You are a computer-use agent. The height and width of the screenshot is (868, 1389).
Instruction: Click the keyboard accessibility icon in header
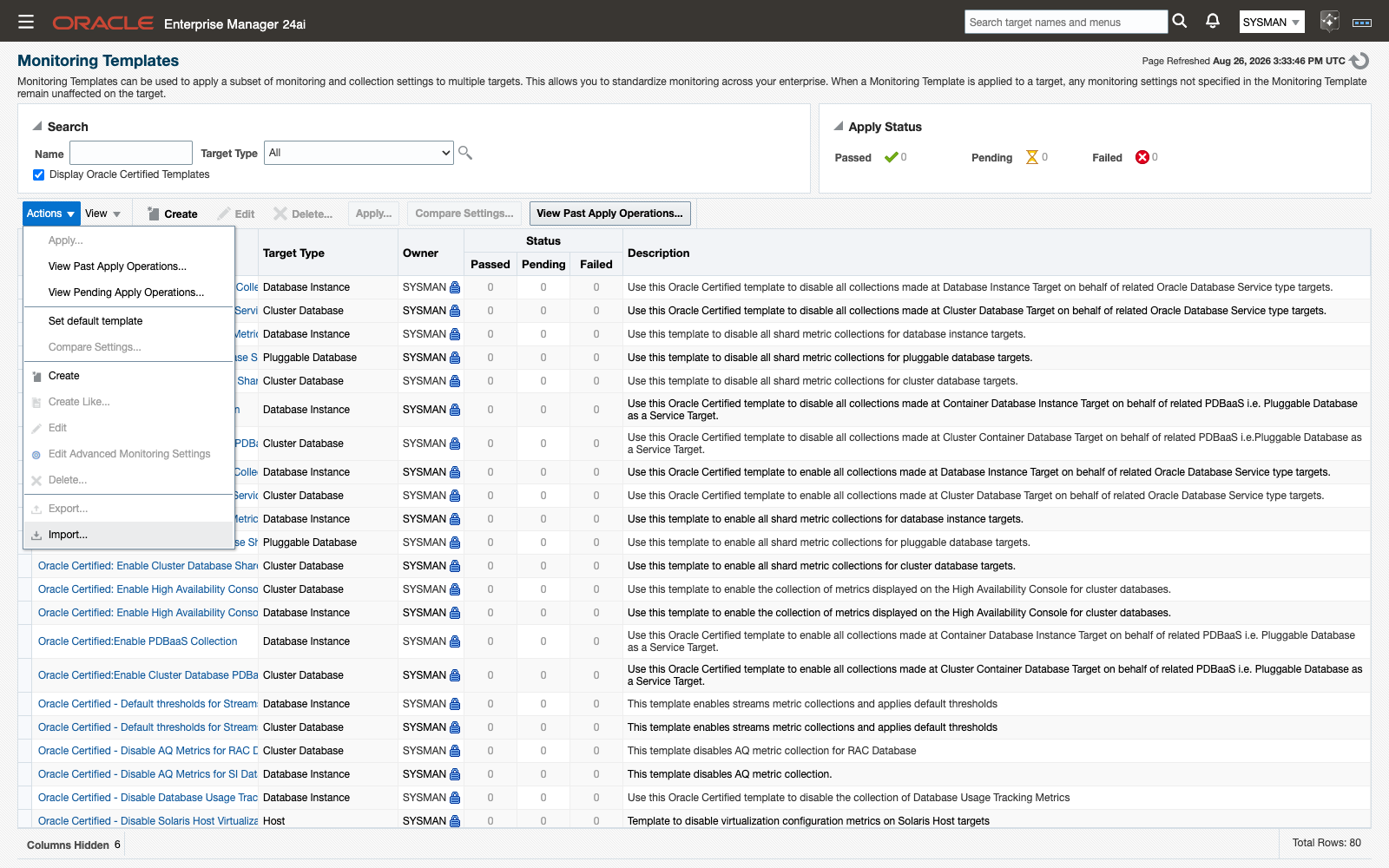[x=1362, y=23]
